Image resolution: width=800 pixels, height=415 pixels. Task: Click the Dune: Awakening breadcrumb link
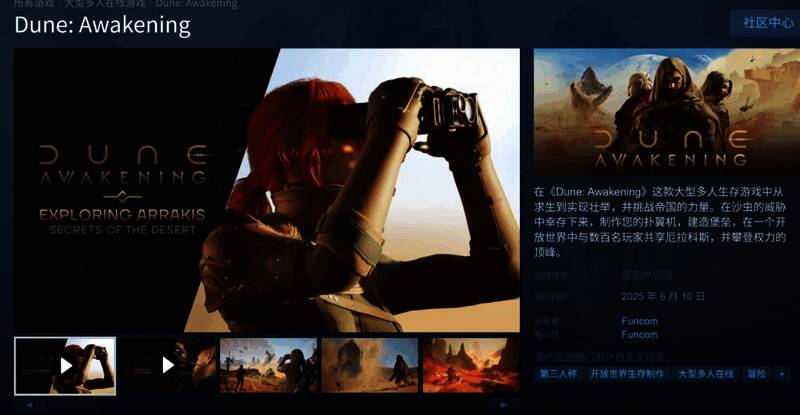click(x=195, y=4)
